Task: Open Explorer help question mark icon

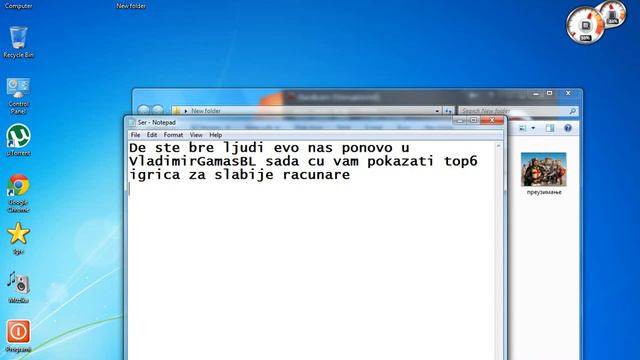Action: 568,128
